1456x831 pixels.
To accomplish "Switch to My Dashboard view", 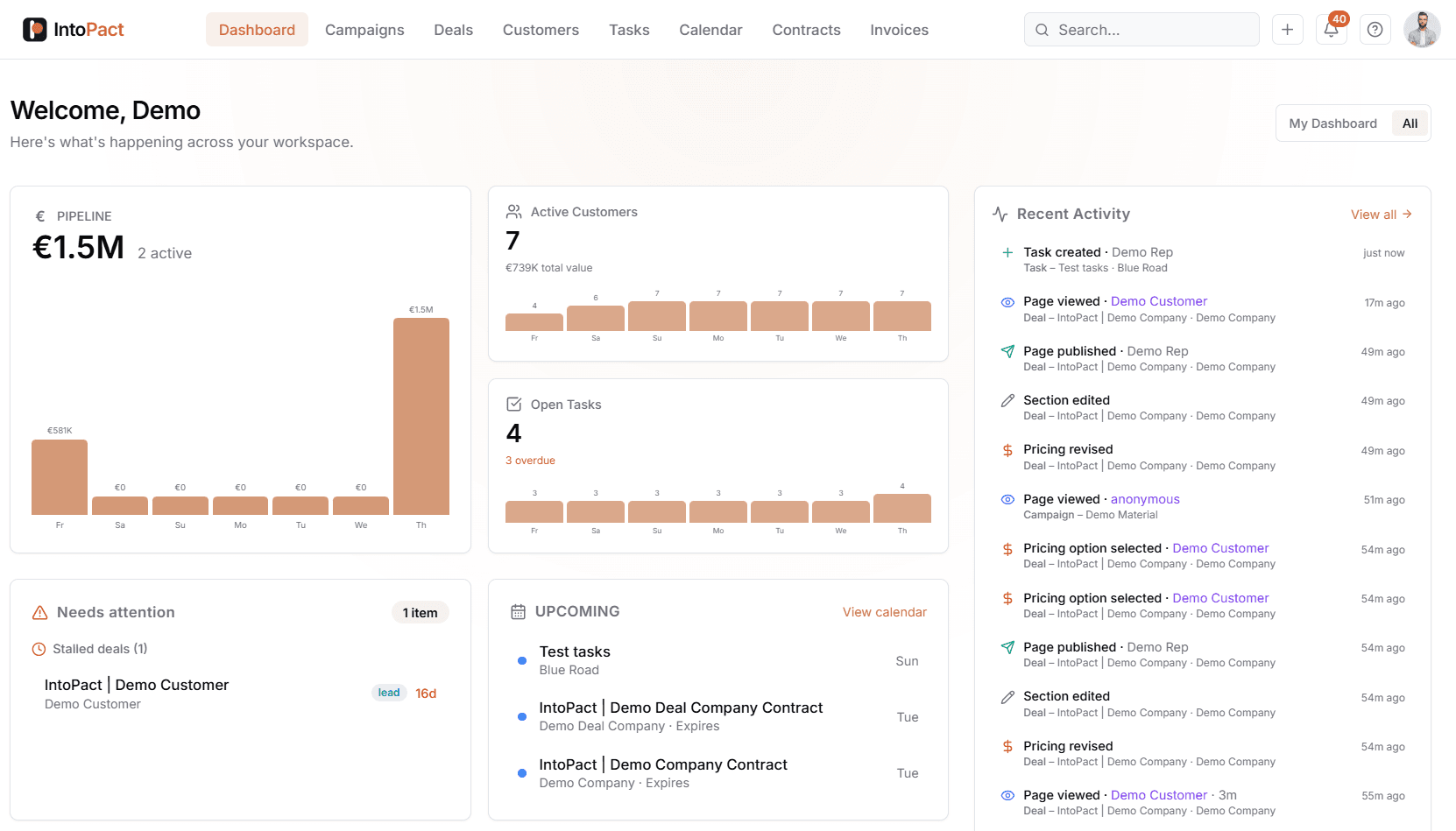I will 1332,123.
